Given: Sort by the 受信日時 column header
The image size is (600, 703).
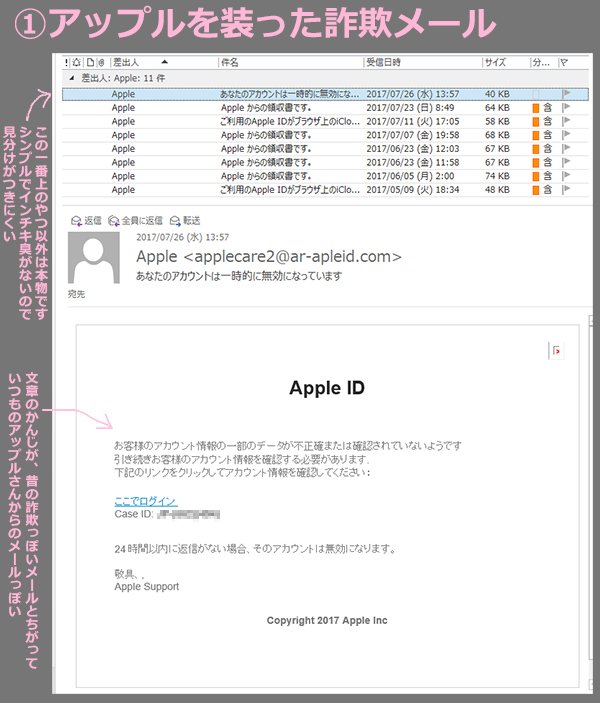Looking at the screenshot, I should (383, 62).
